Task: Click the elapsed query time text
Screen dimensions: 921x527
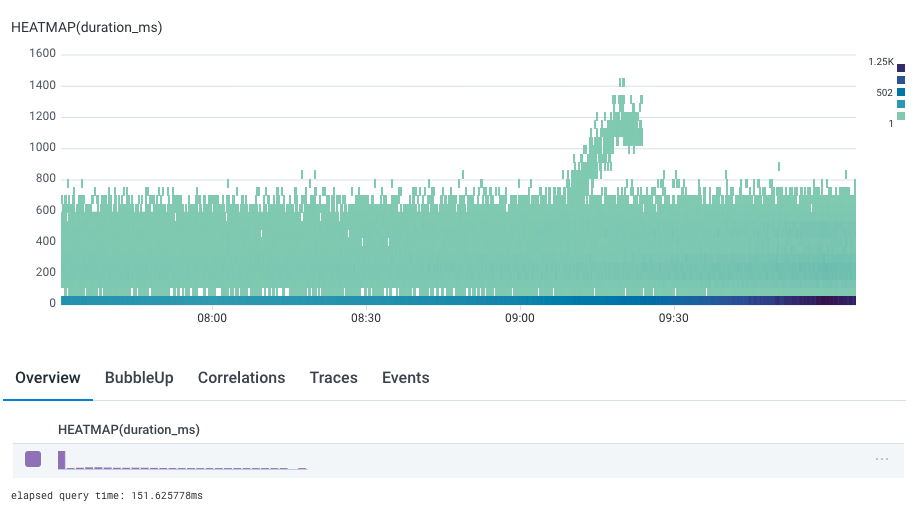Action: 107,496
